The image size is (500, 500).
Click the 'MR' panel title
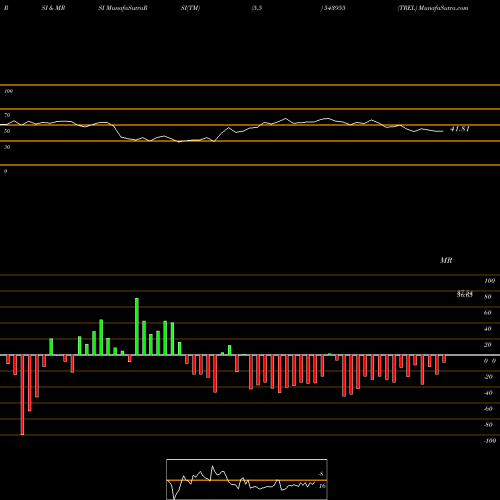coord(446,260)
